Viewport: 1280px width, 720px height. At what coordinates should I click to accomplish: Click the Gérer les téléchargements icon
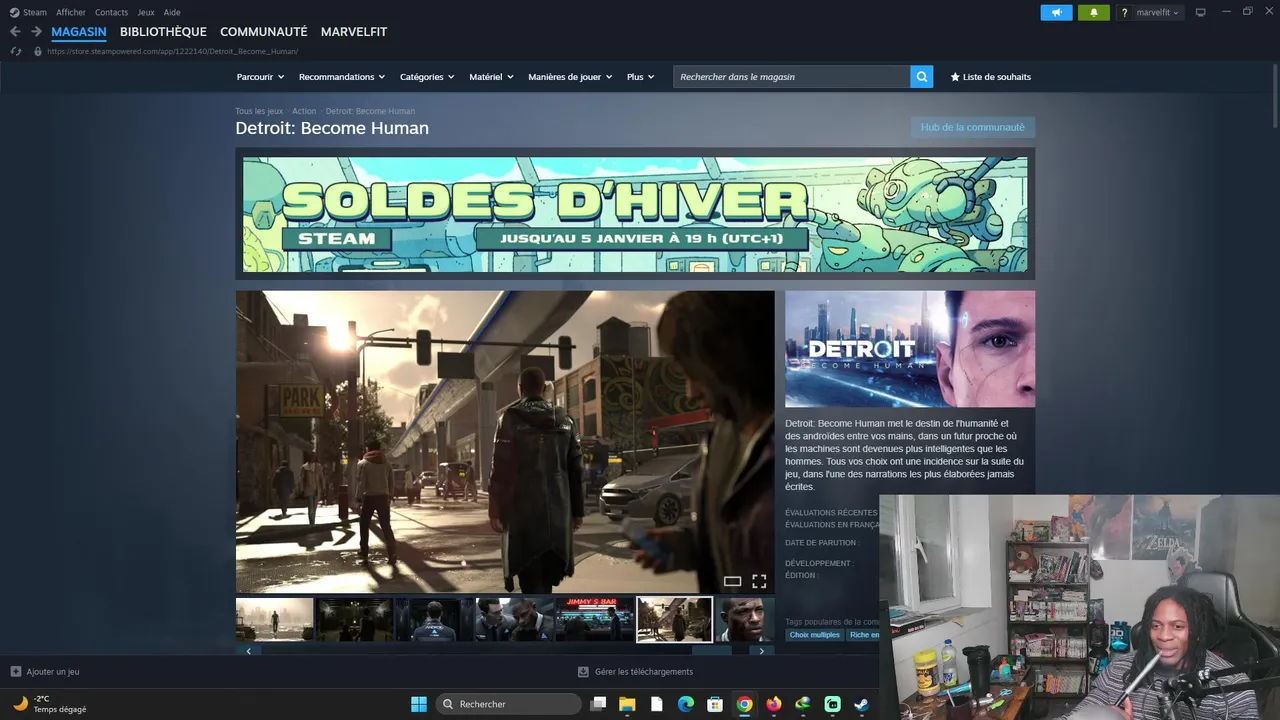(583, 672)
